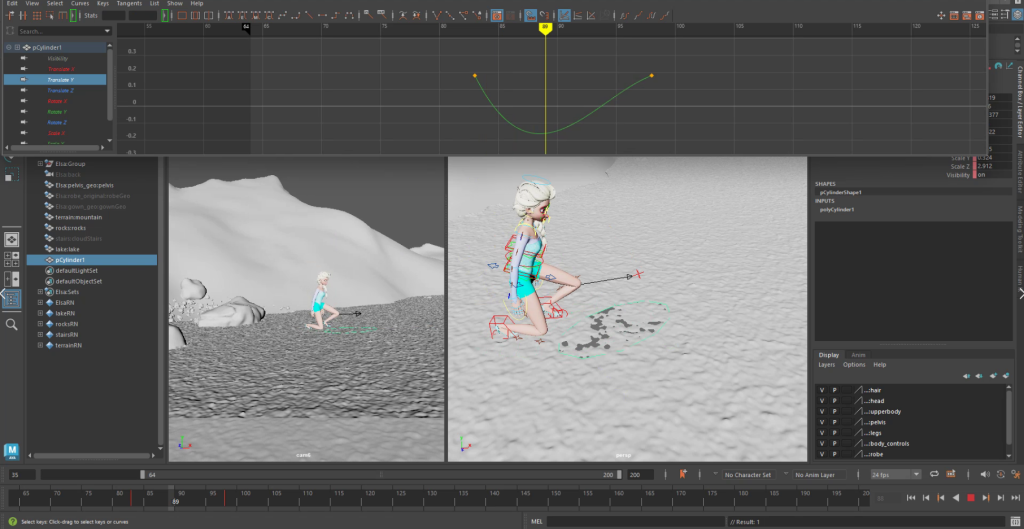
Task: Apply Plateau tangents
Action: tap(349, 15)
